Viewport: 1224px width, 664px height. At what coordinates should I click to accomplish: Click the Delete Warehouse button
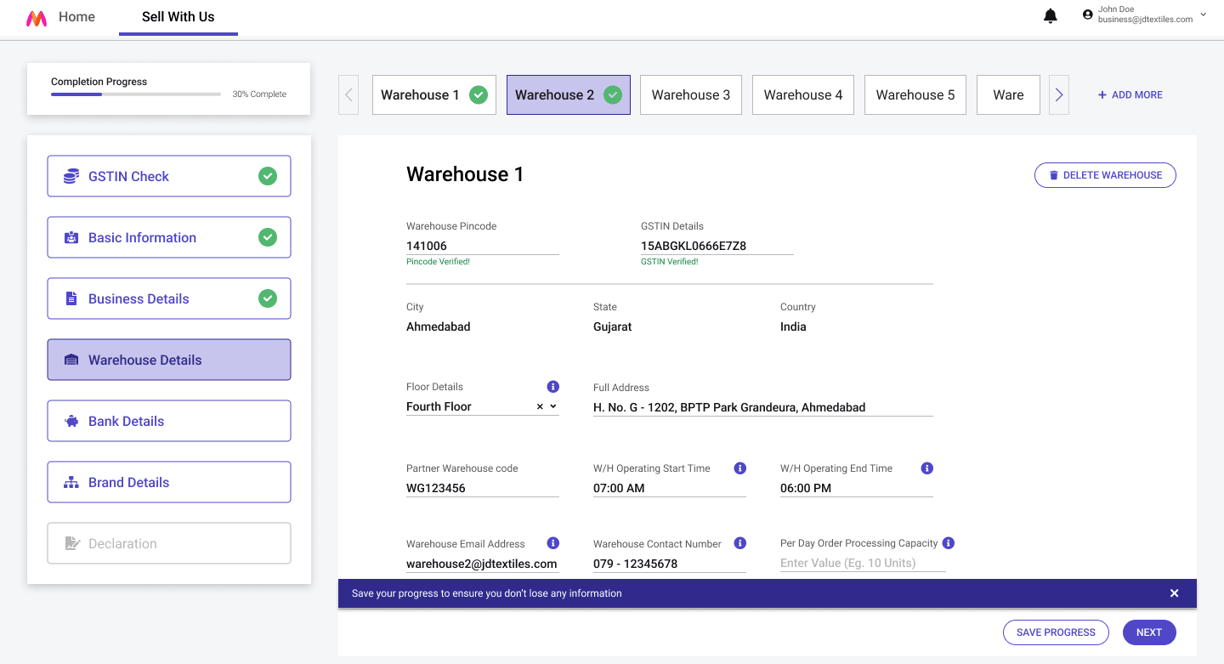tap(1105, 175)
